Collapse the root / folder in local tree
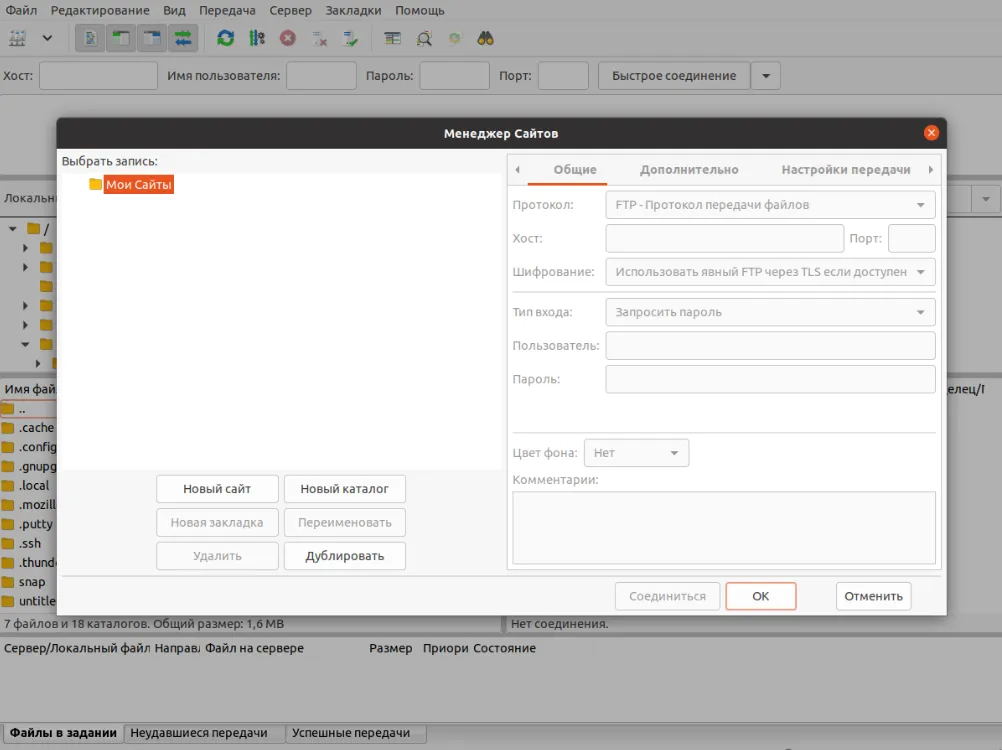 [x=13, y=229]
